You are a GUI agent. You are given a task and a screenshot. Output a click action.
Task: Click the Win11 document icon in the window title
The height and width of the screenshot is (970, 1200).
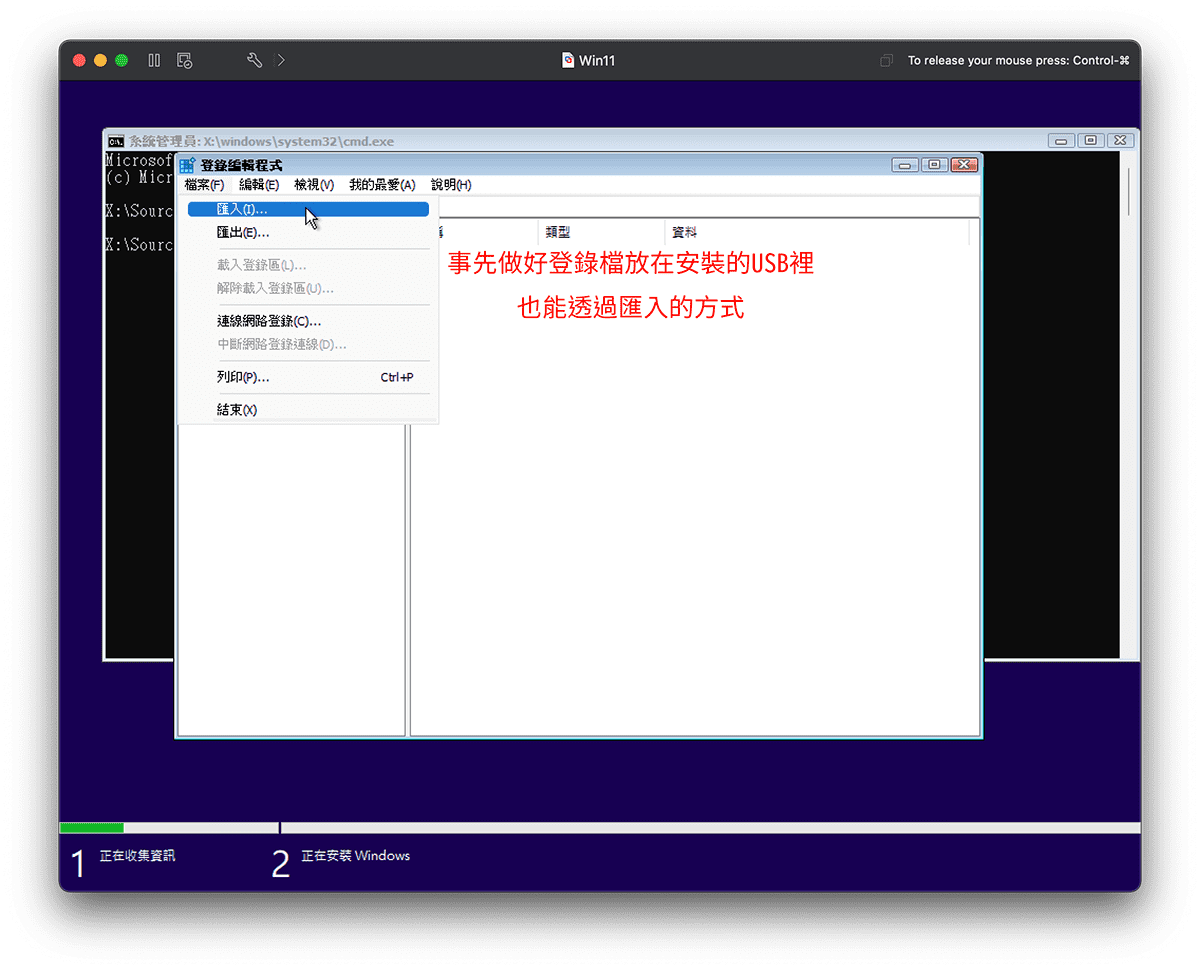click(567, 60)
